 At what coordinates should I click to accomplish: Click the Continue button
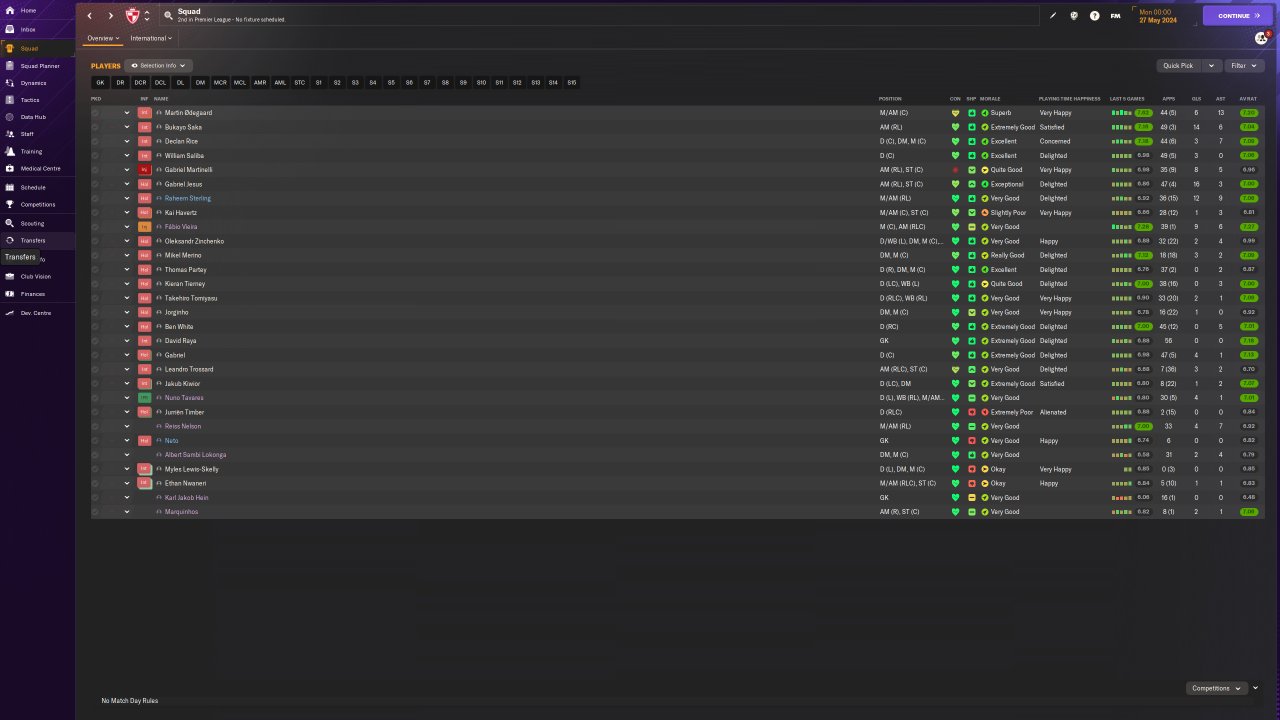(x=1238, y=16)
